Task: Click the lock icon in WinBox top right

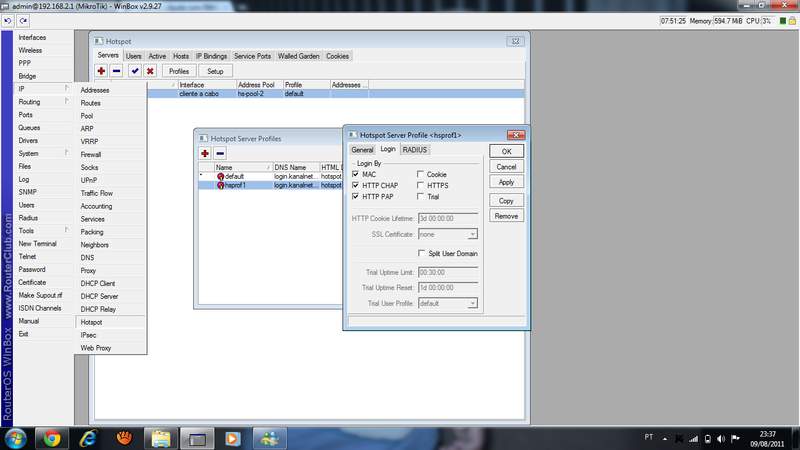Action: click(x=792, y=21)
